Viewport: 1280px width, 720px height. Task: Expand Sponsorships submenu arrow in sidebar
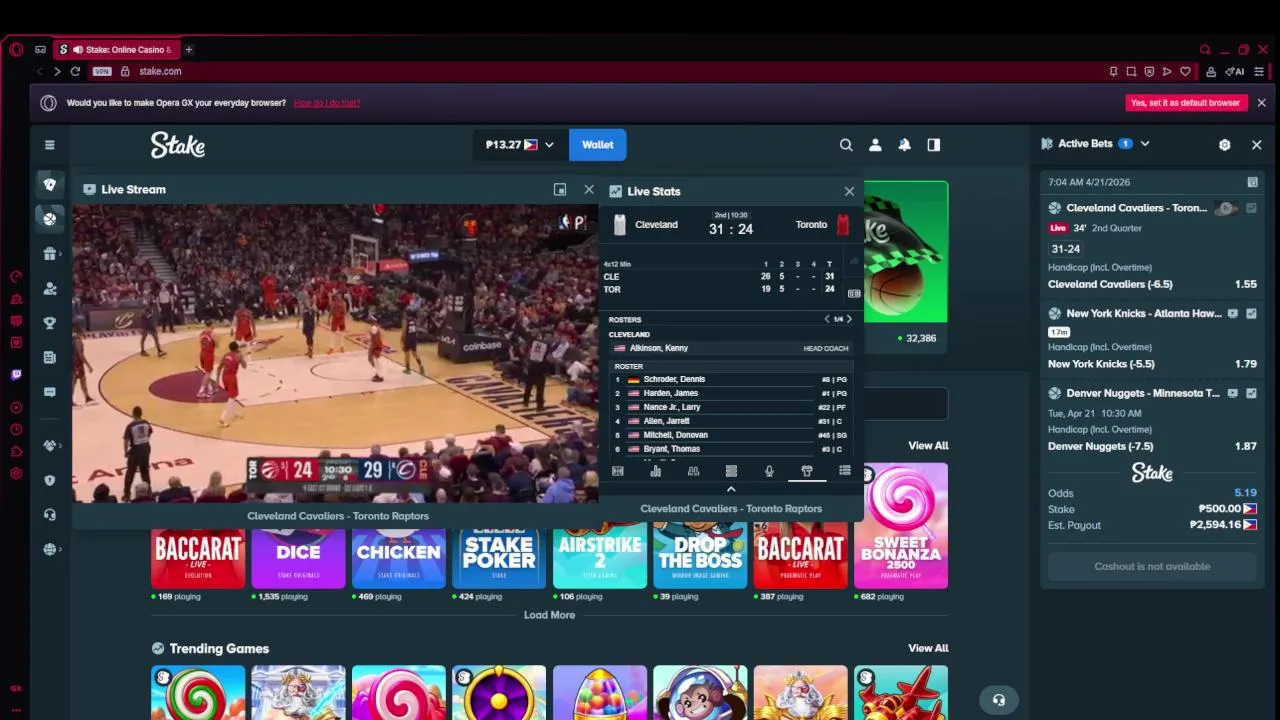tap(61, 446)
